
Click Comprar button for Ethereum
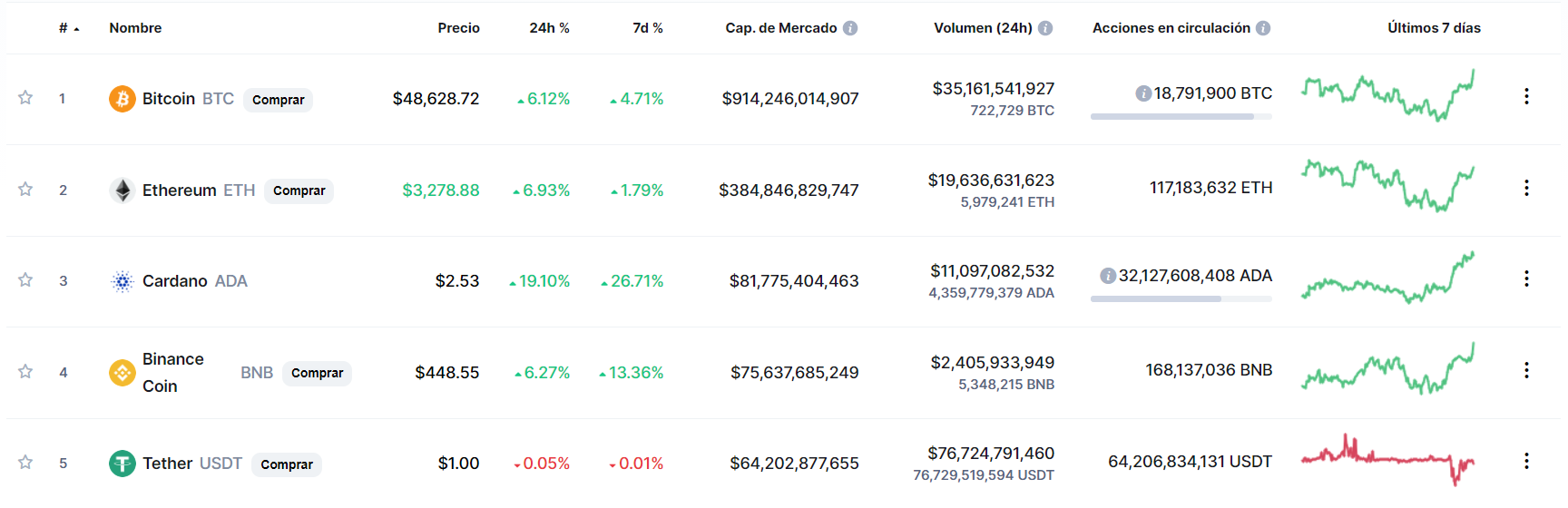point(299,190)
